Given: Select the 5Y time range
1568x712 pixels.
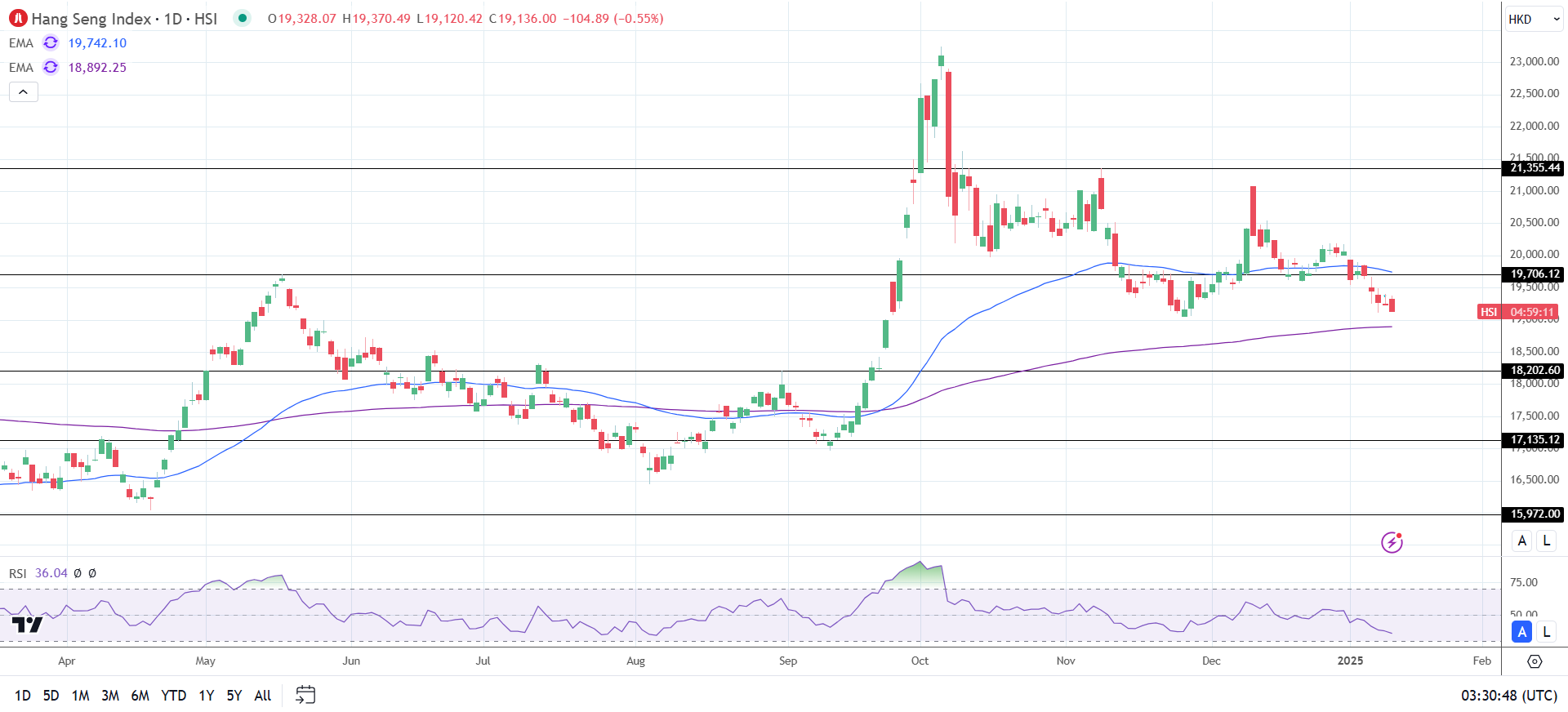Looking at the screenshot, I should tap(234, 696).
